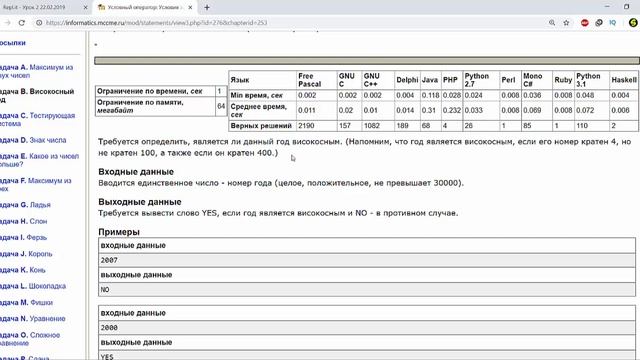Go forward with the browser arrow
640x360 pixels.
tap(7, 23)
